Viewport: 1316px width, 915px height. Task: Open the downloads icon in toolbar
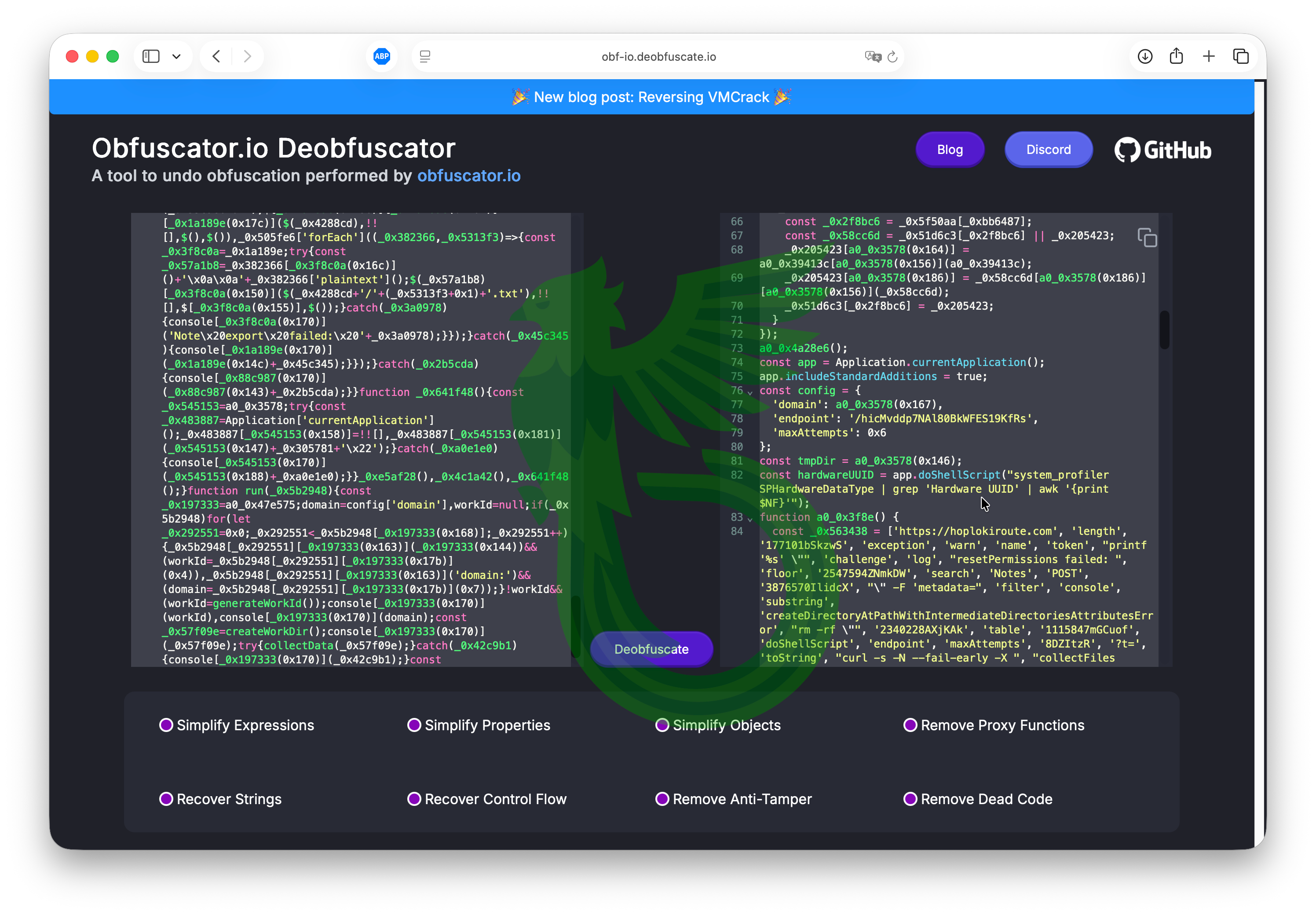tap(1144, 56)
